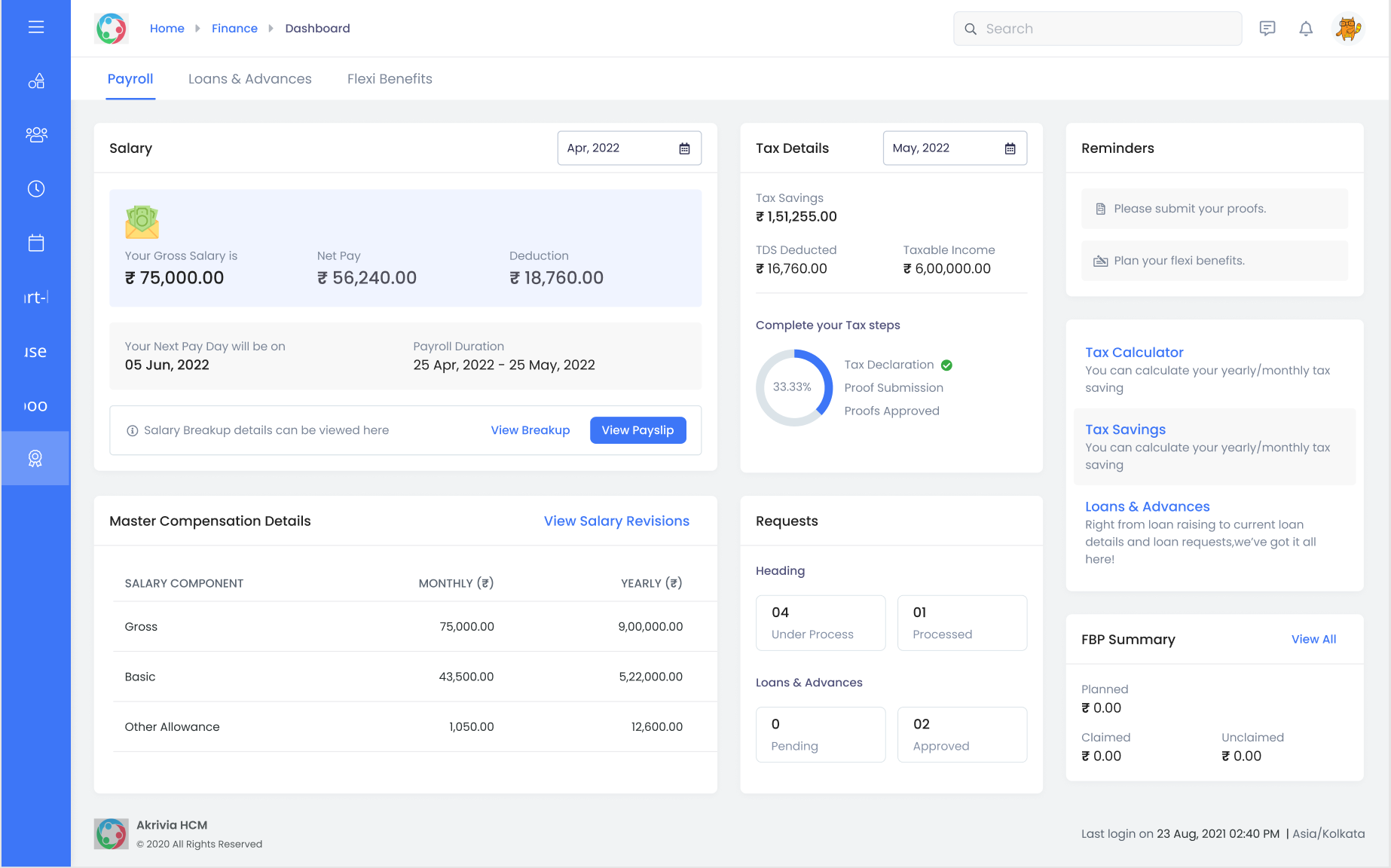The width and height of the screenshot is (1391, 868).
Task: Click the tax steps progress circle
Action: click(x=794, y=387)
